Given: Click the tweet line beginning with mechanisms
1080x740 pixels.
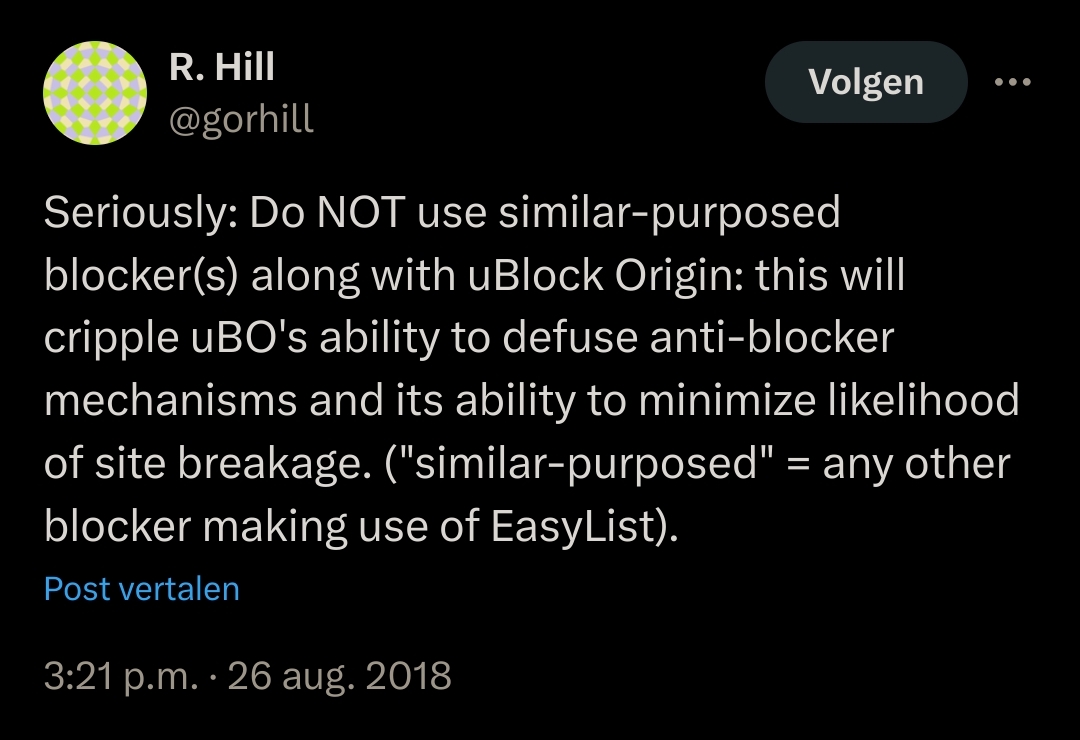Looking at the screenshot, I should (x=532, y=401).
